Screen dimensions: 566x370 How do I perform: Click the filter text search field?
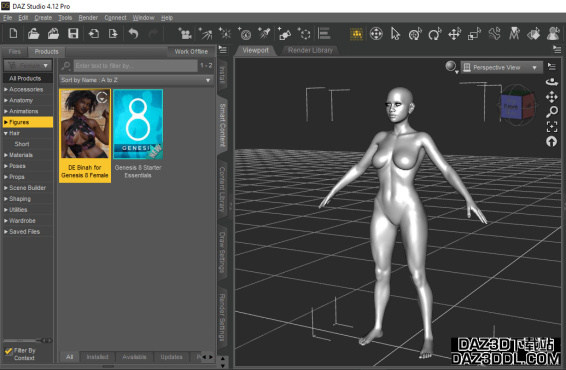[136, 66]
